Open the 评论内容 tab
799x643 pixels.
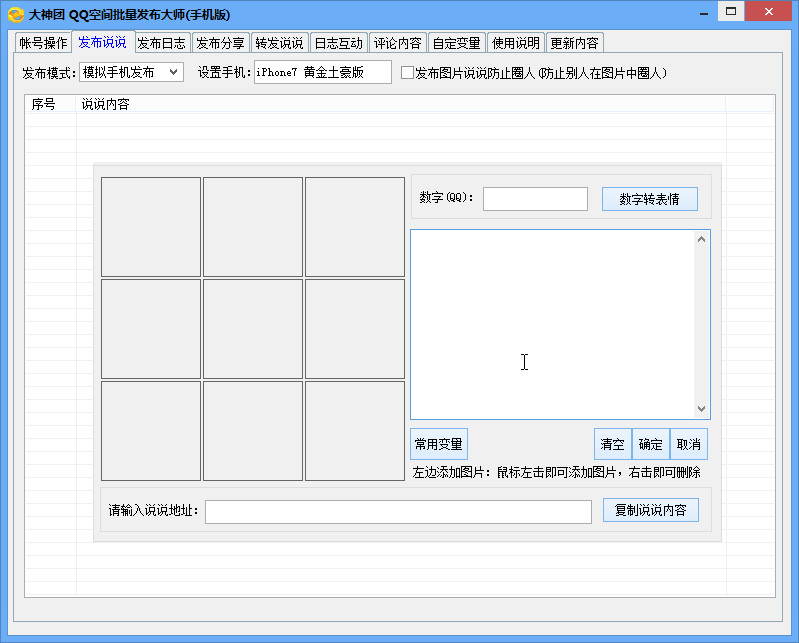tap(397, 43)
